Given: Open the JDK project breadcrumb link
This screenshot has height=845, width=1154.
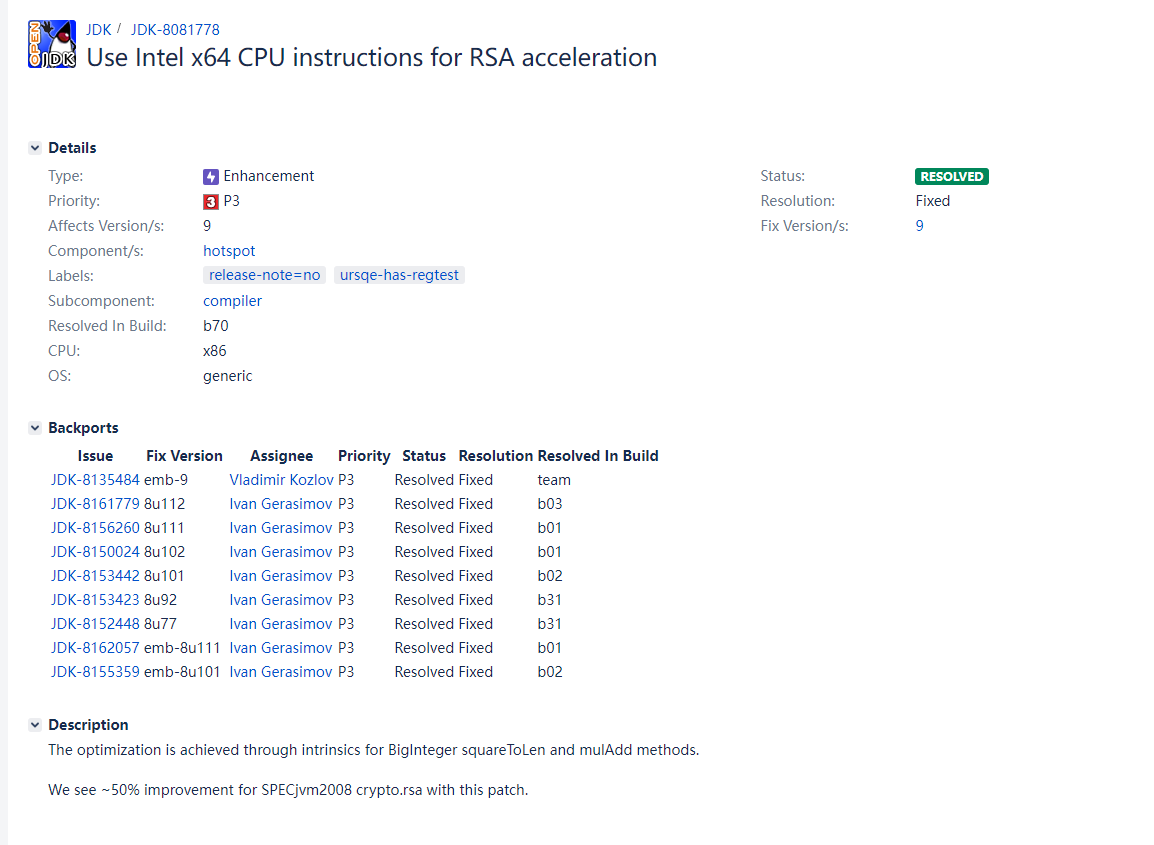Looking at the screenshot, I should pyautogui.click(x=99, y=29).
